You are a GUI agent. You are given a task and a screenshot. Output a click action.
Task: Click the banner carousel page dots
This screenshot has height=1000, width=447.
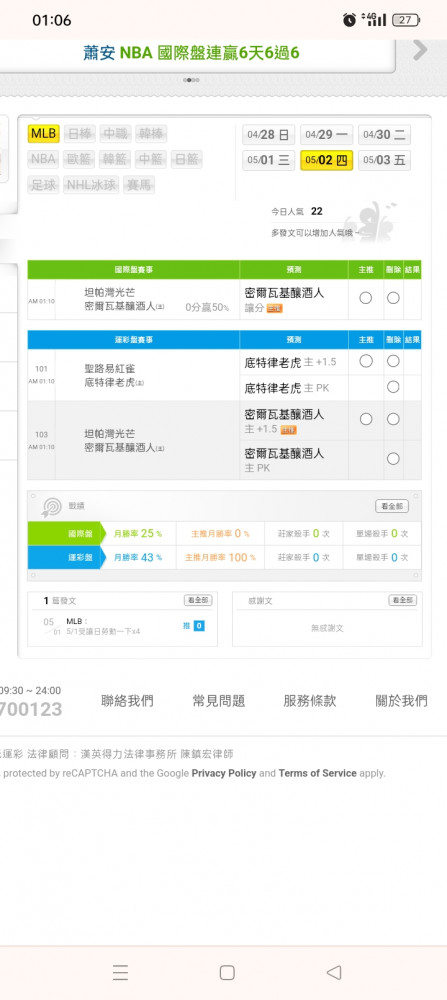point(191,80)
